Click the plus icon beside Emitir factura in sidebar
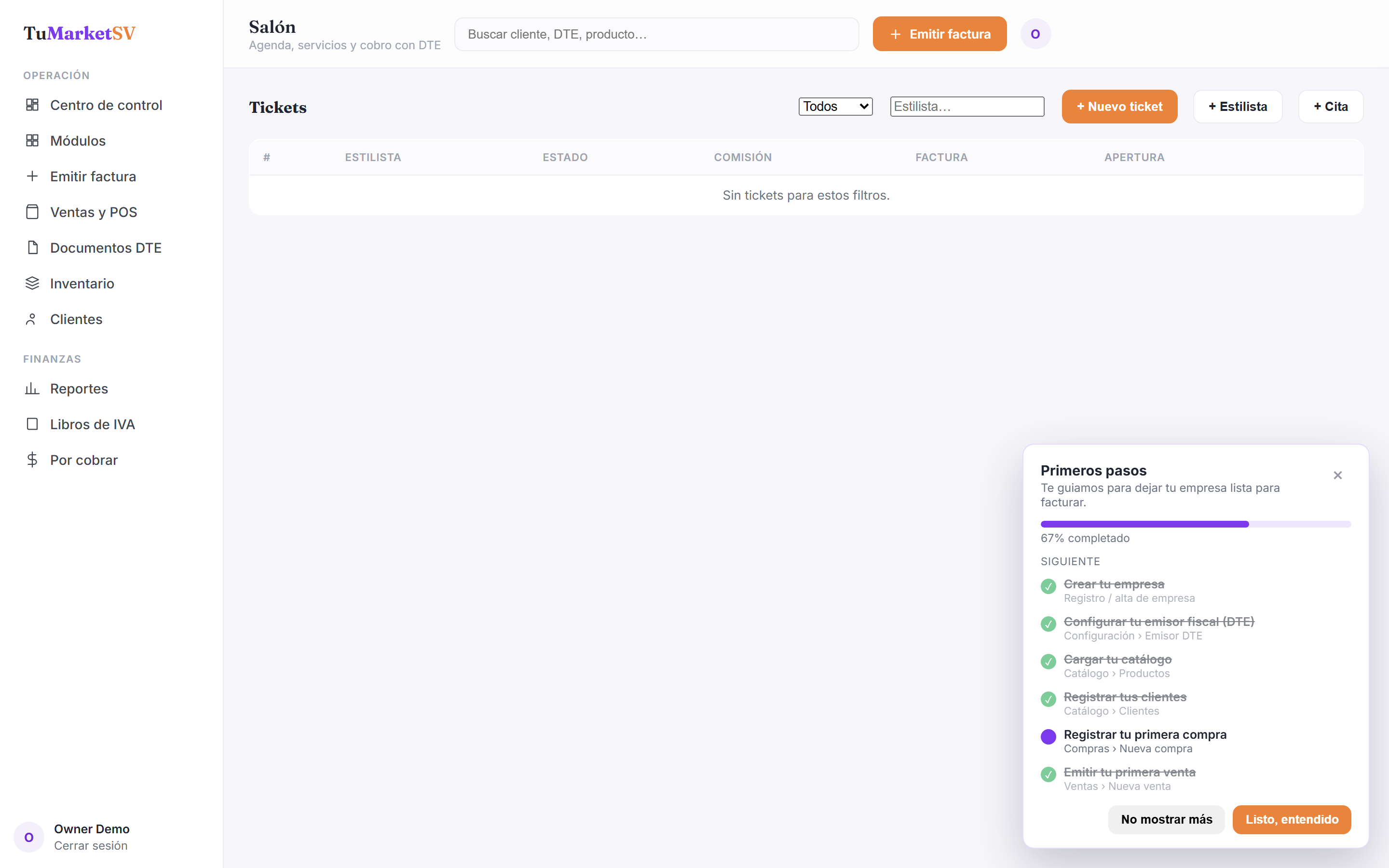This screenshot has width=1389, height=868. pos(32,176)
